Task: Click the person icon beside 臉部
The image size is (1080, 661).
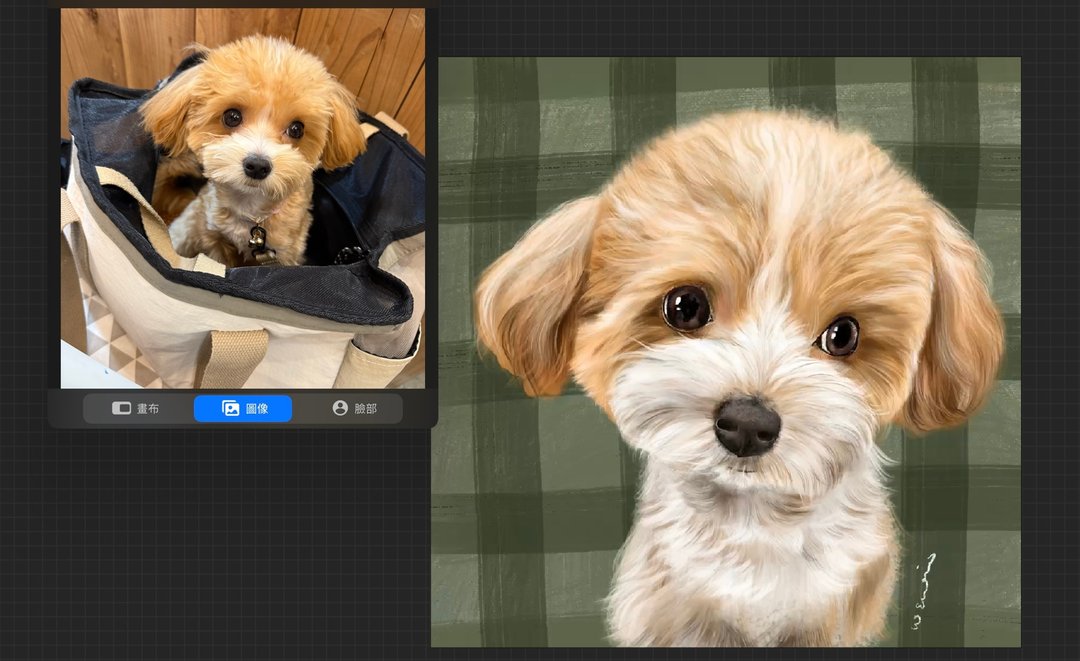Action: (x=340, y=408)
